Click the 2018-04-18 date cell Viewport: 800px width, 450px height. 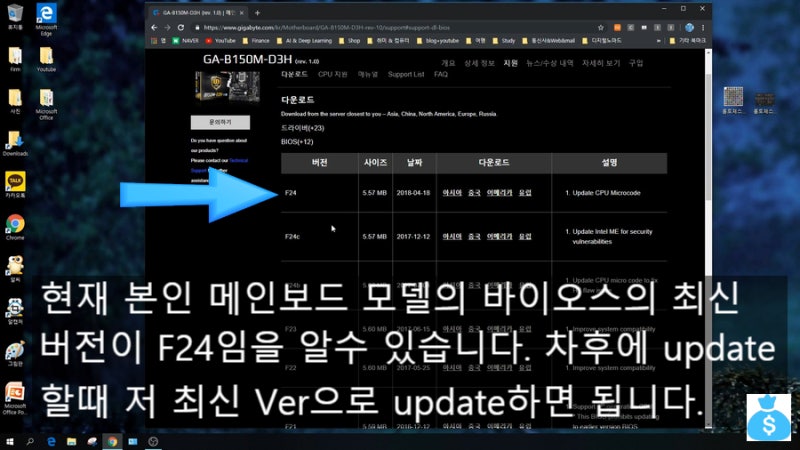click(413, 193)
